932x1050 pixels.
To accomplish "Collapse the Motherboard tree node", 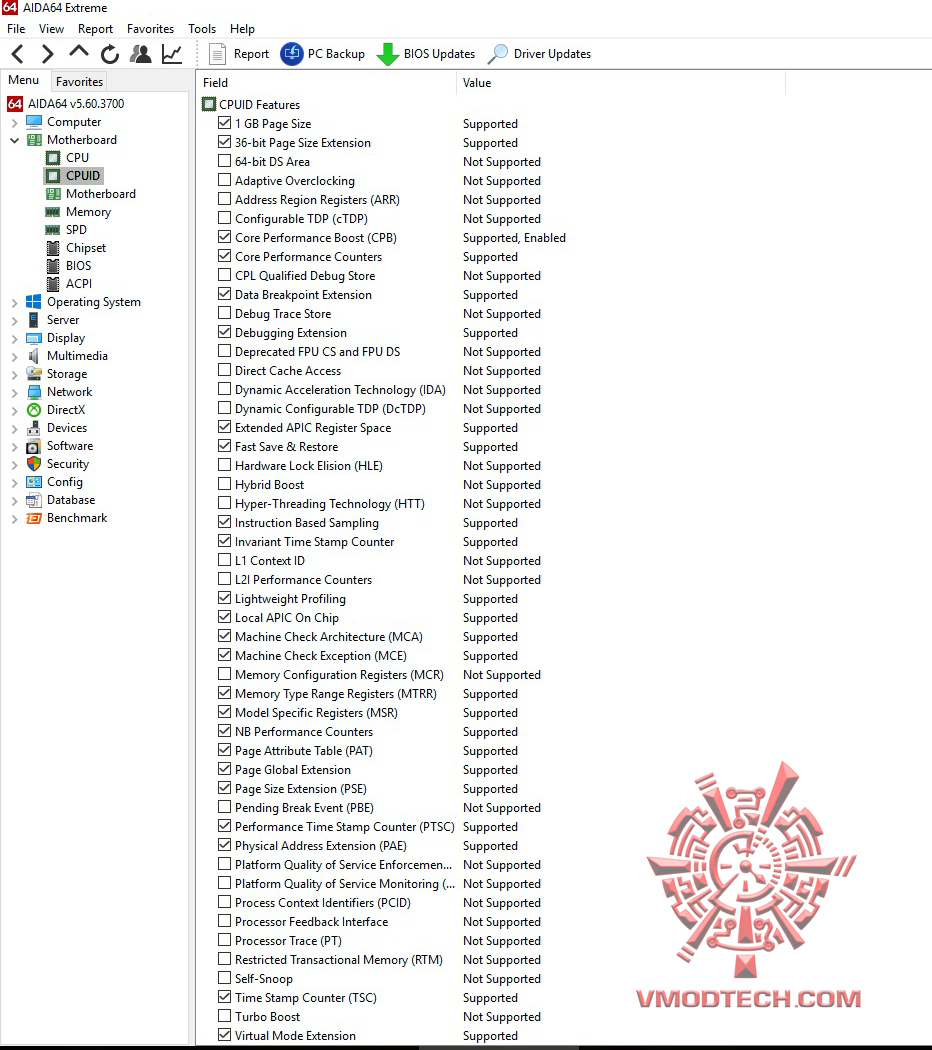I will coord(14,141).
